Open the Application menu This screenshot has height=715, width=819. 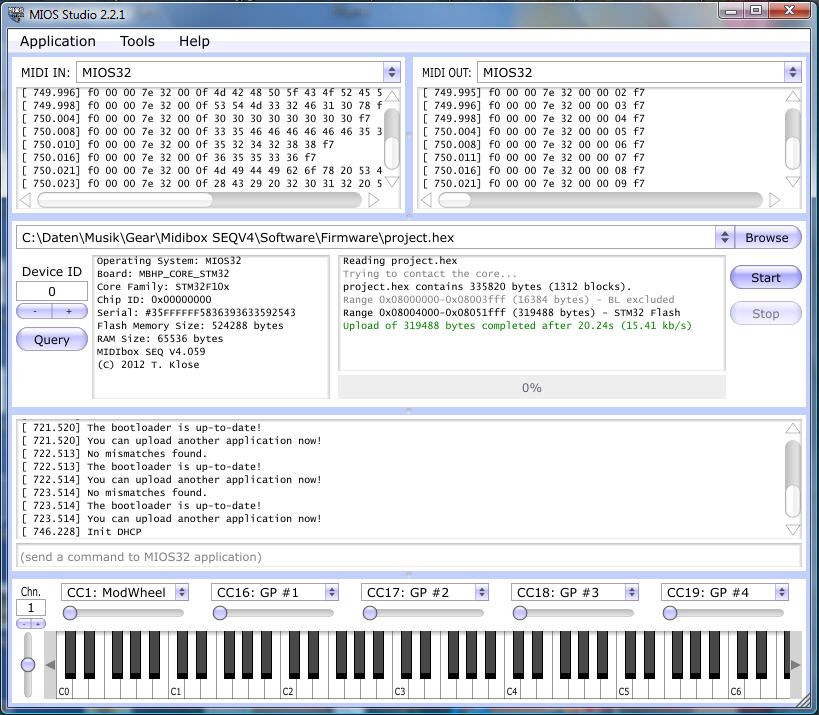57,41
